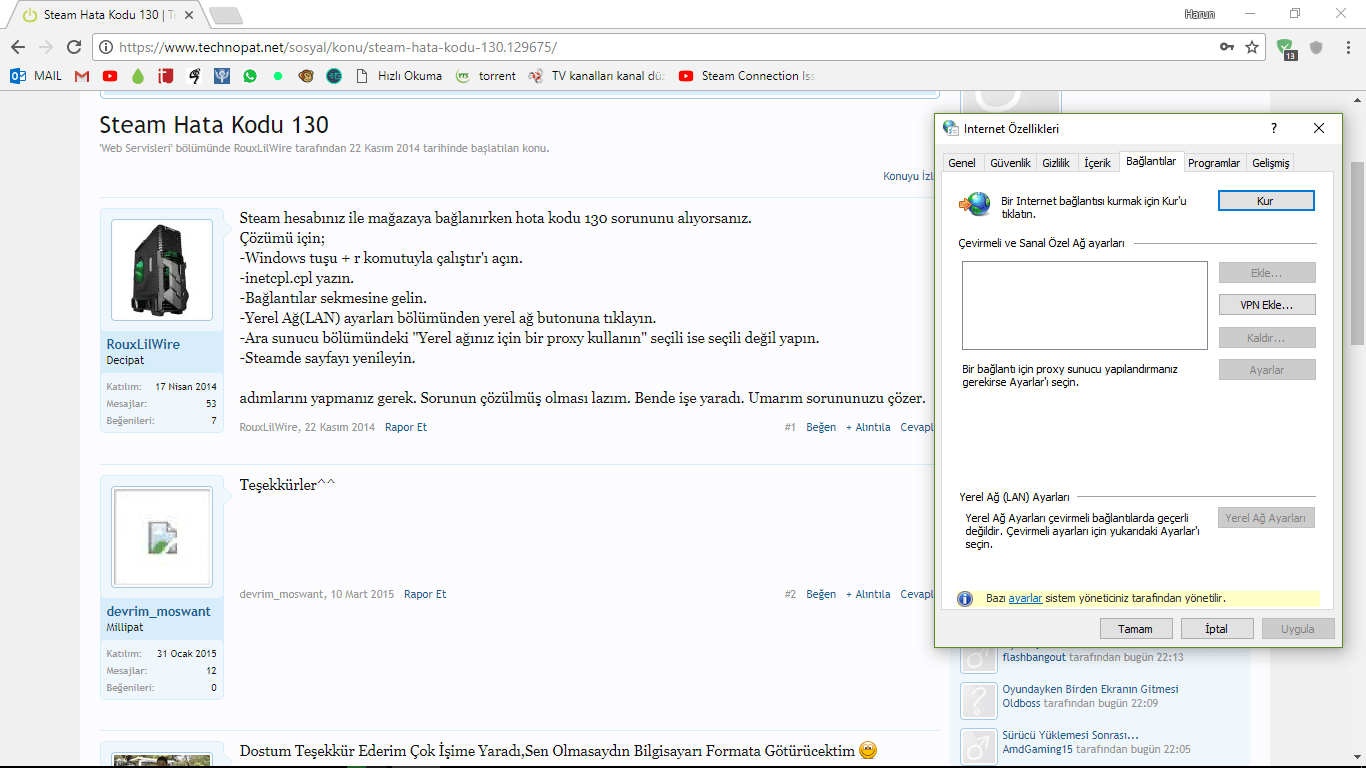Screen dimensions: 1366x768
Task: Go to the Programlar tab
Action: (x=1214, y=163)
